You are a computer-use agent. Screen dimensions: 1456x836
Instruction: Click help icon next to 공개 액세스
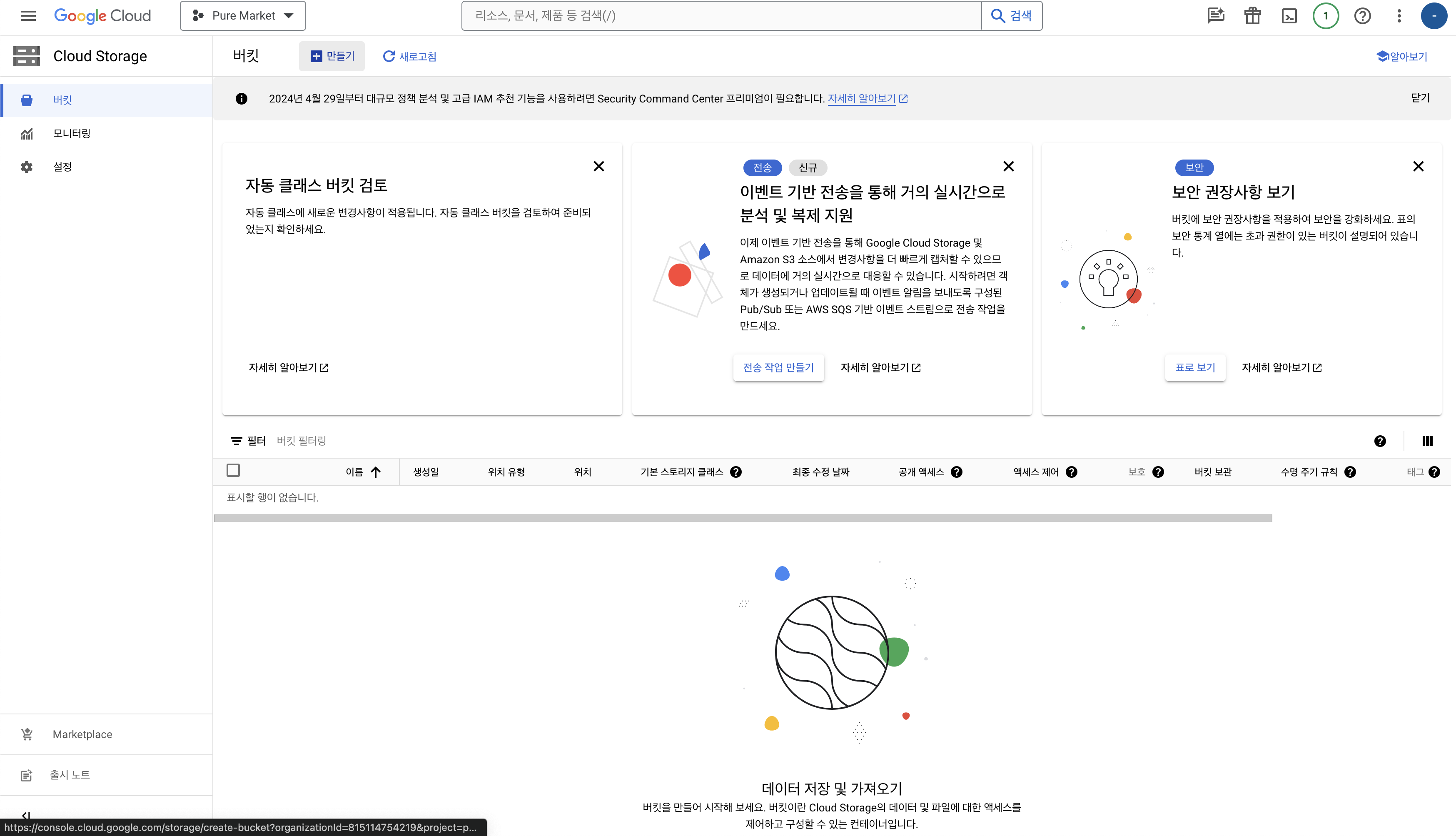956,472
